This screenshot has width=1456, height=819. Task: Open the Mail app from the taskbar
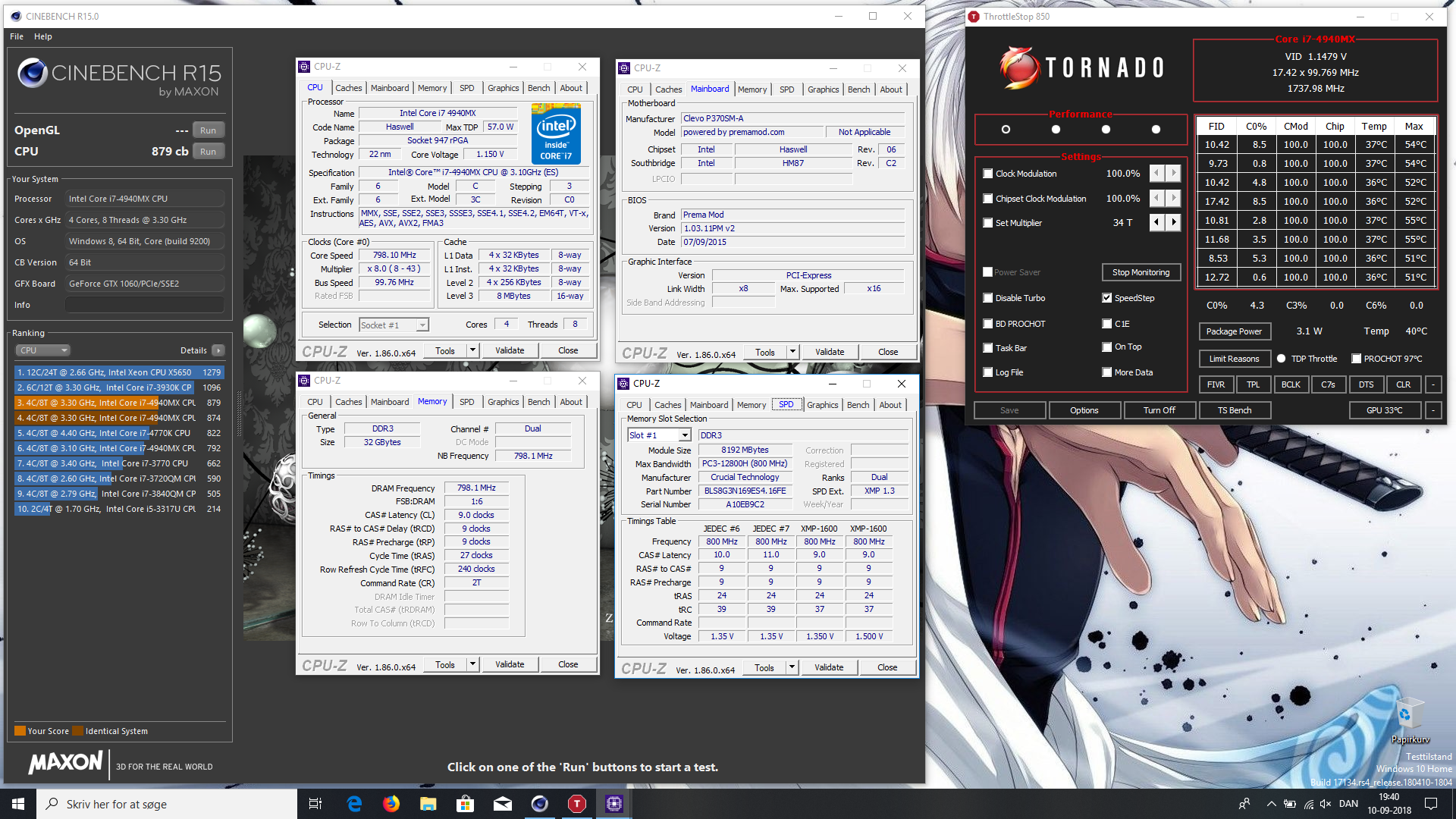tap(503, 804)
